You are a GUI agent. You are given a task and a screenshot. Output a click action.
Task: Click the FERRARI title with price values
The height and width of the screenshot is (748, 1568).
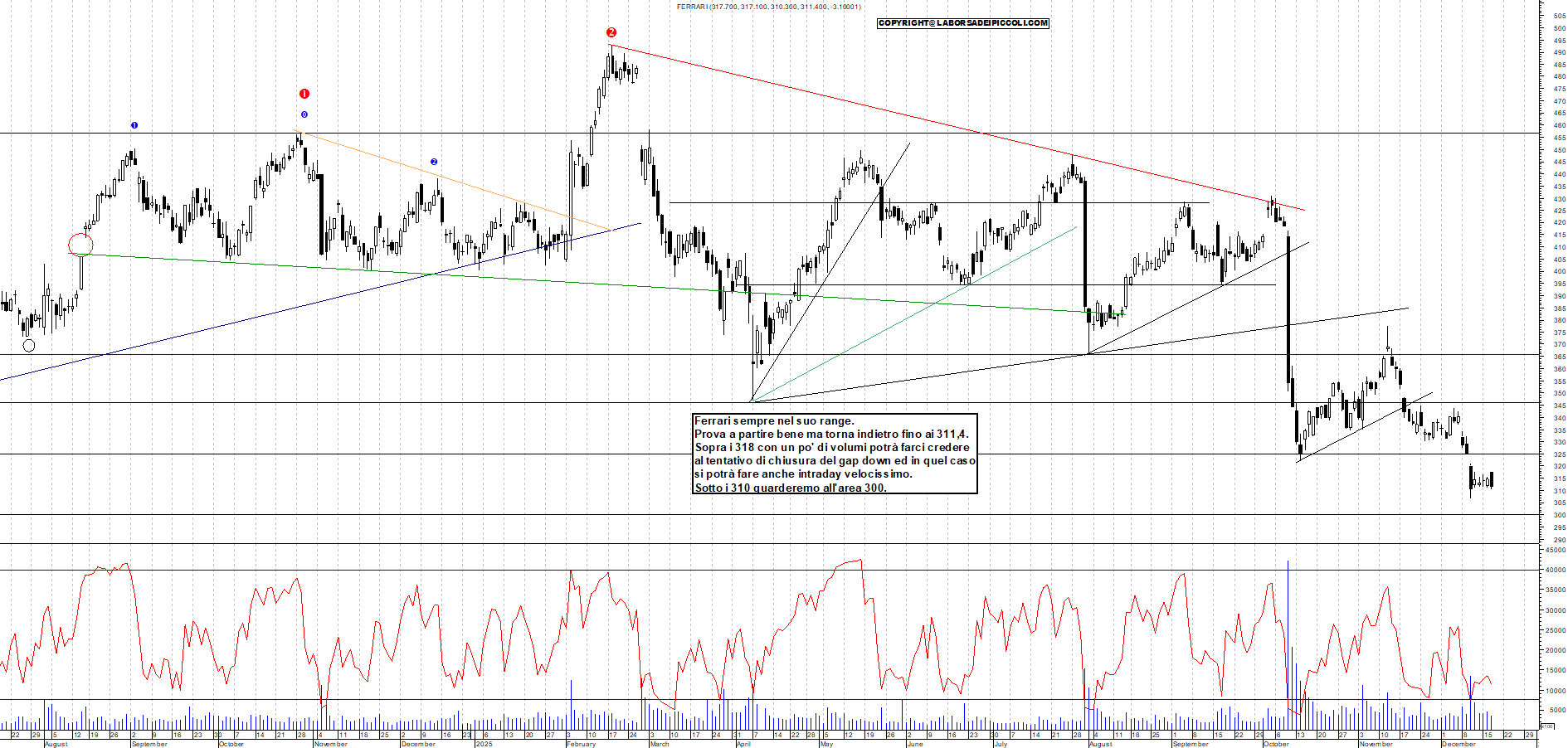768,7
